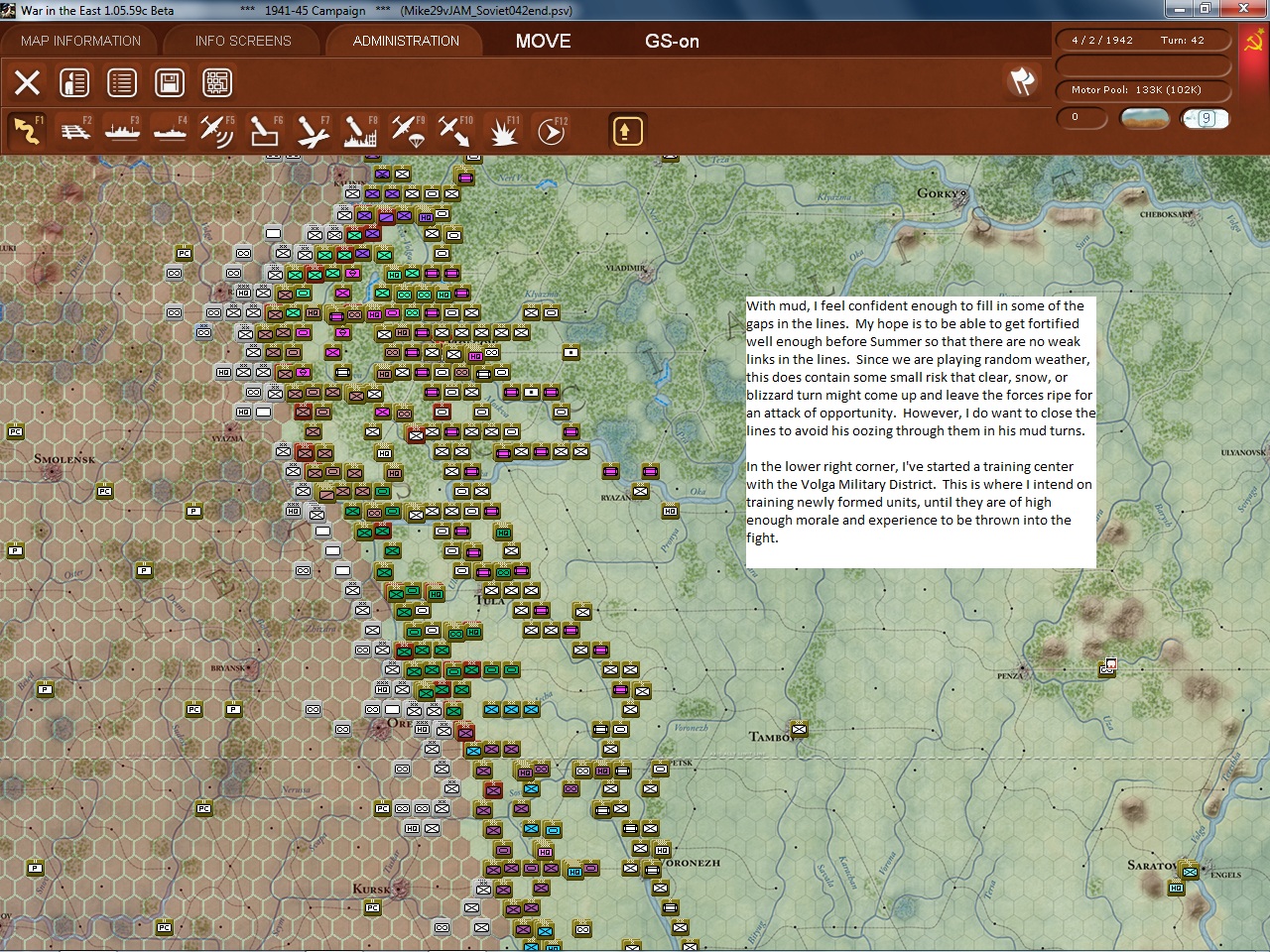Click the Ulyanovsk city label
1270x952 pixels.
[1243, 452]
